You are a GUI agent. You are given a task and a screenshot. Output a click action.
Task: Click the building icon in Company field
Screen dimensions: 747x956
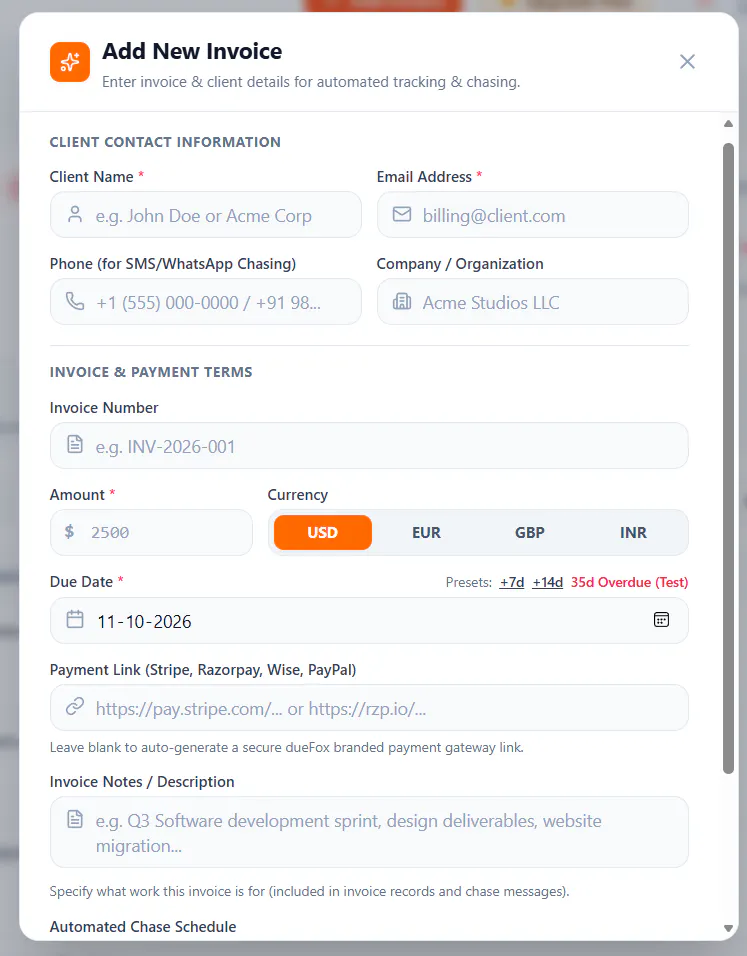click(x=402, y=301)
